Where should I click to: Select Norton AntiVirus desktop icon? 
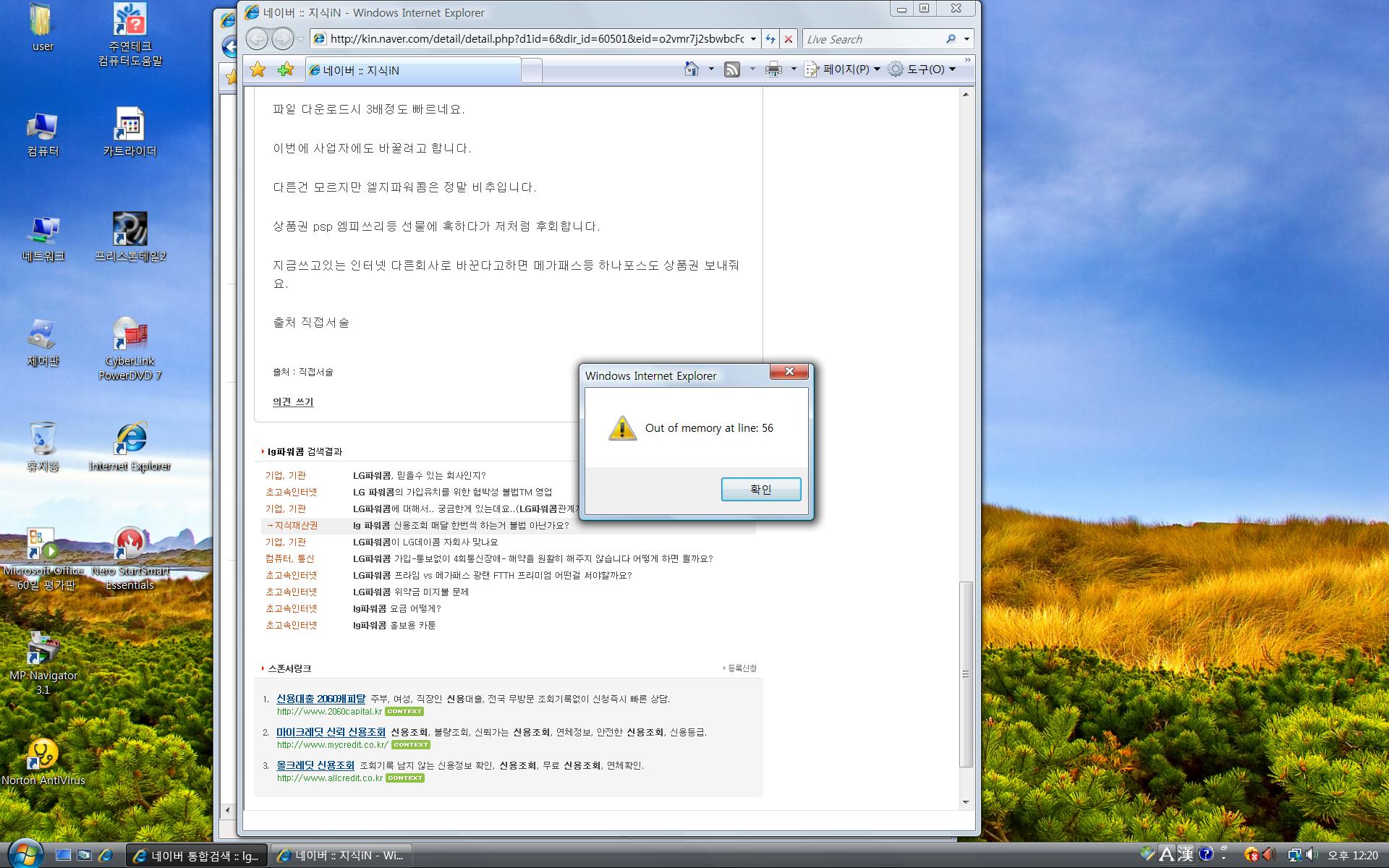pos(43,762)
